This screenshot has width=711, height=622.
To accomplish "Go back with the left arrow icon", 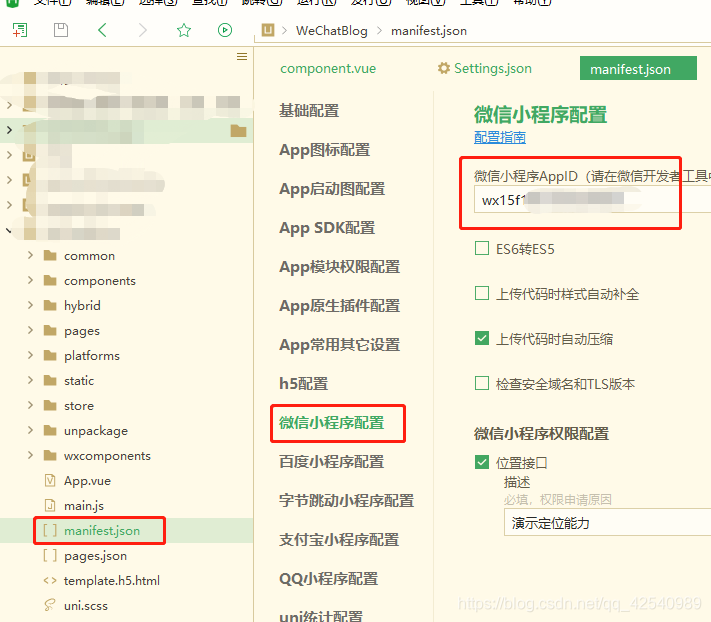I will 102,30.
